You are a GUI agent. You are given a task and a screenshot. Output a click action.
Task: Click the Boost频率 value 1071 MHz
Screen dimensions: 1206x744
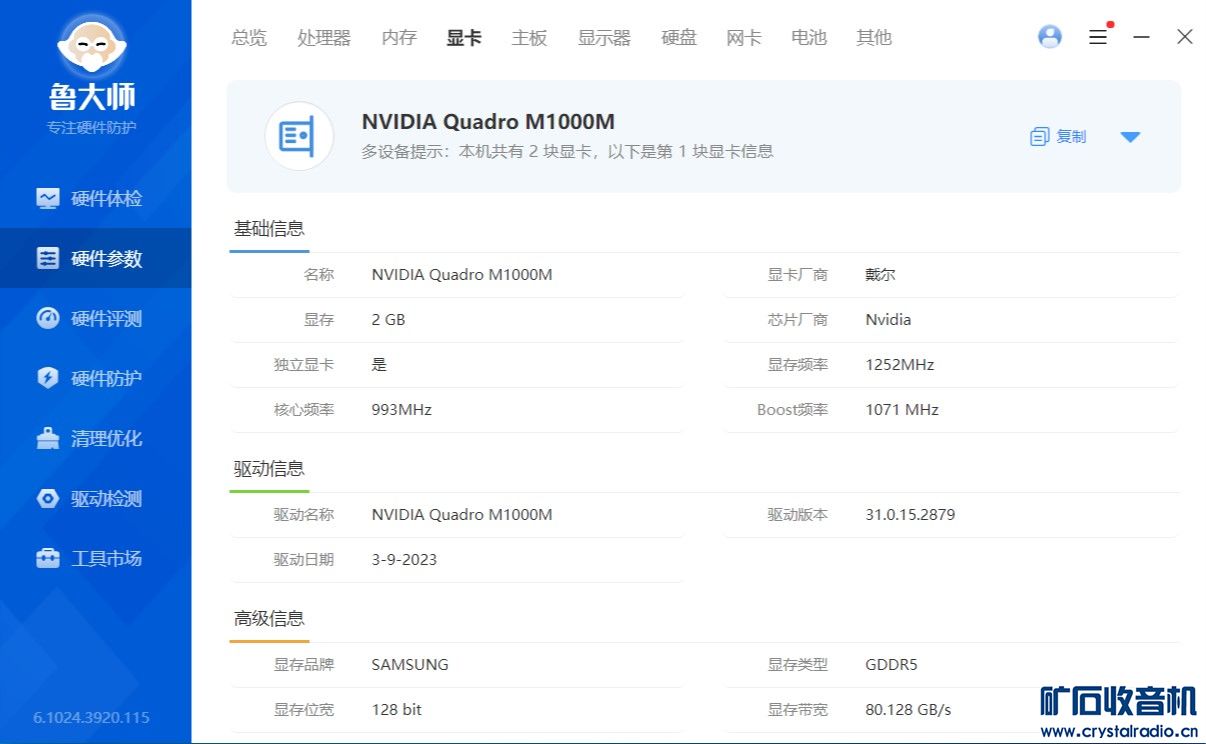[902, 410]
